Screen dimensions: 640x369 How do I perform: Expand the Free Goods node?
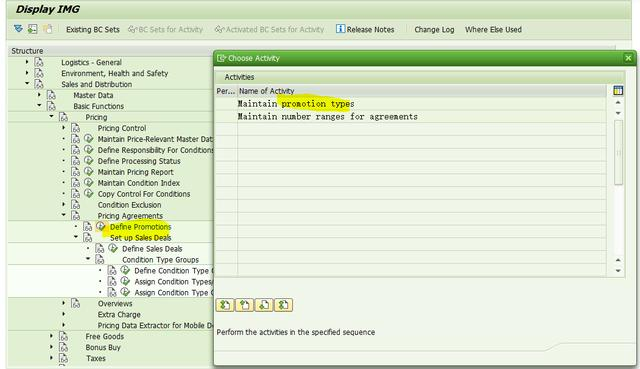click(x=51, y=336)
